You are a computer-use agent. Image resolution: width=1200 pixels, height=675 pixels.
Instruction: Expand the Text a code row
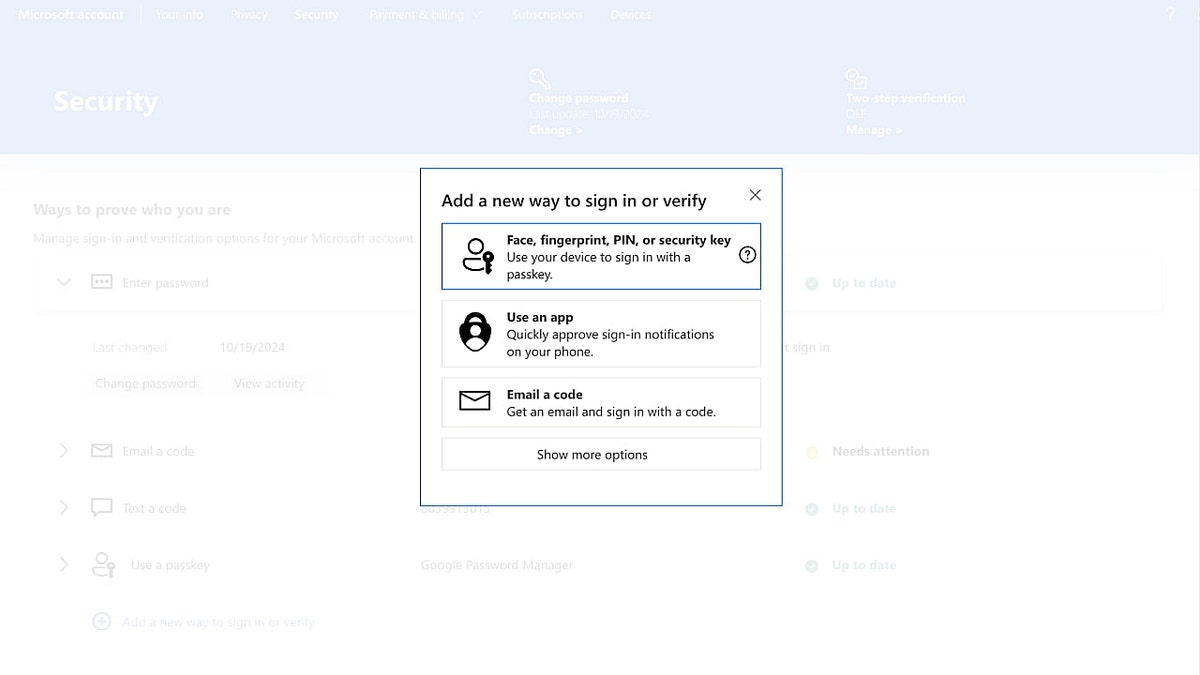point(64,508)
